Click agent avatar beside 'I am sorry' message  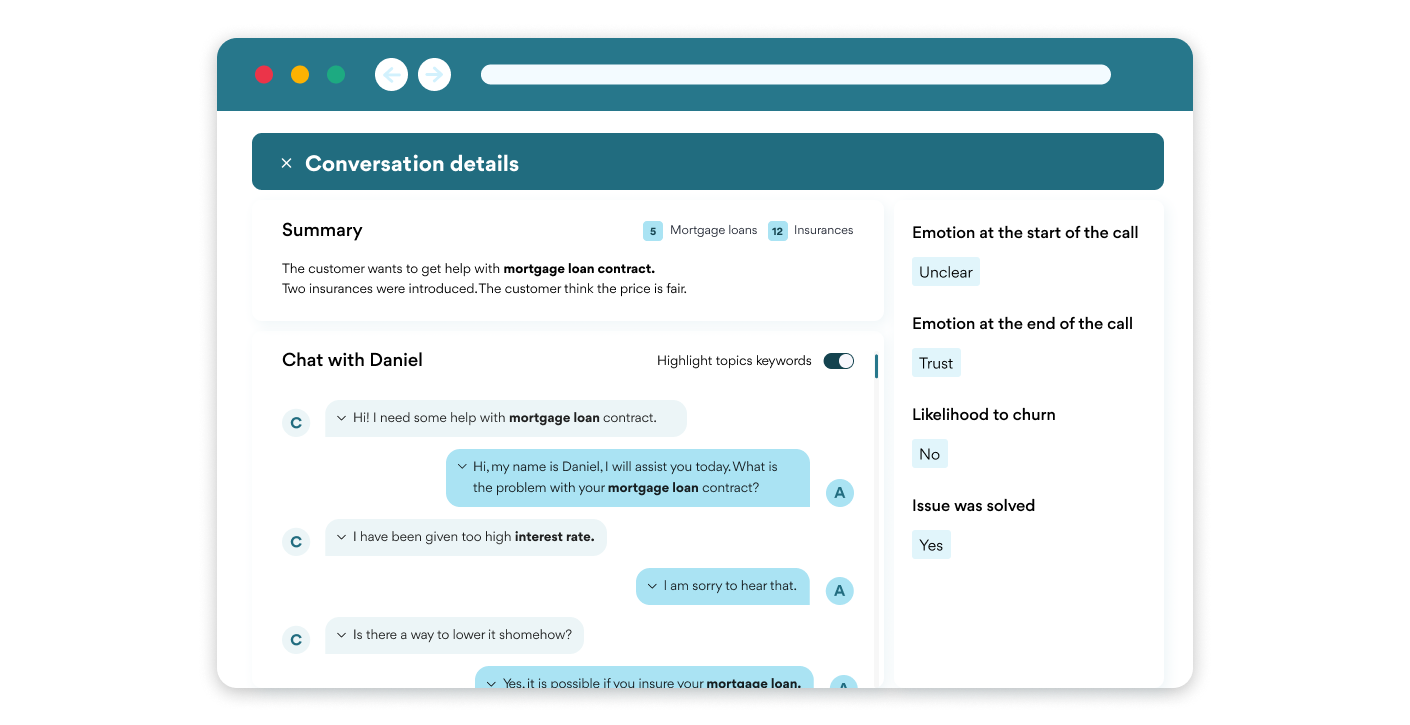click(840, 590)
